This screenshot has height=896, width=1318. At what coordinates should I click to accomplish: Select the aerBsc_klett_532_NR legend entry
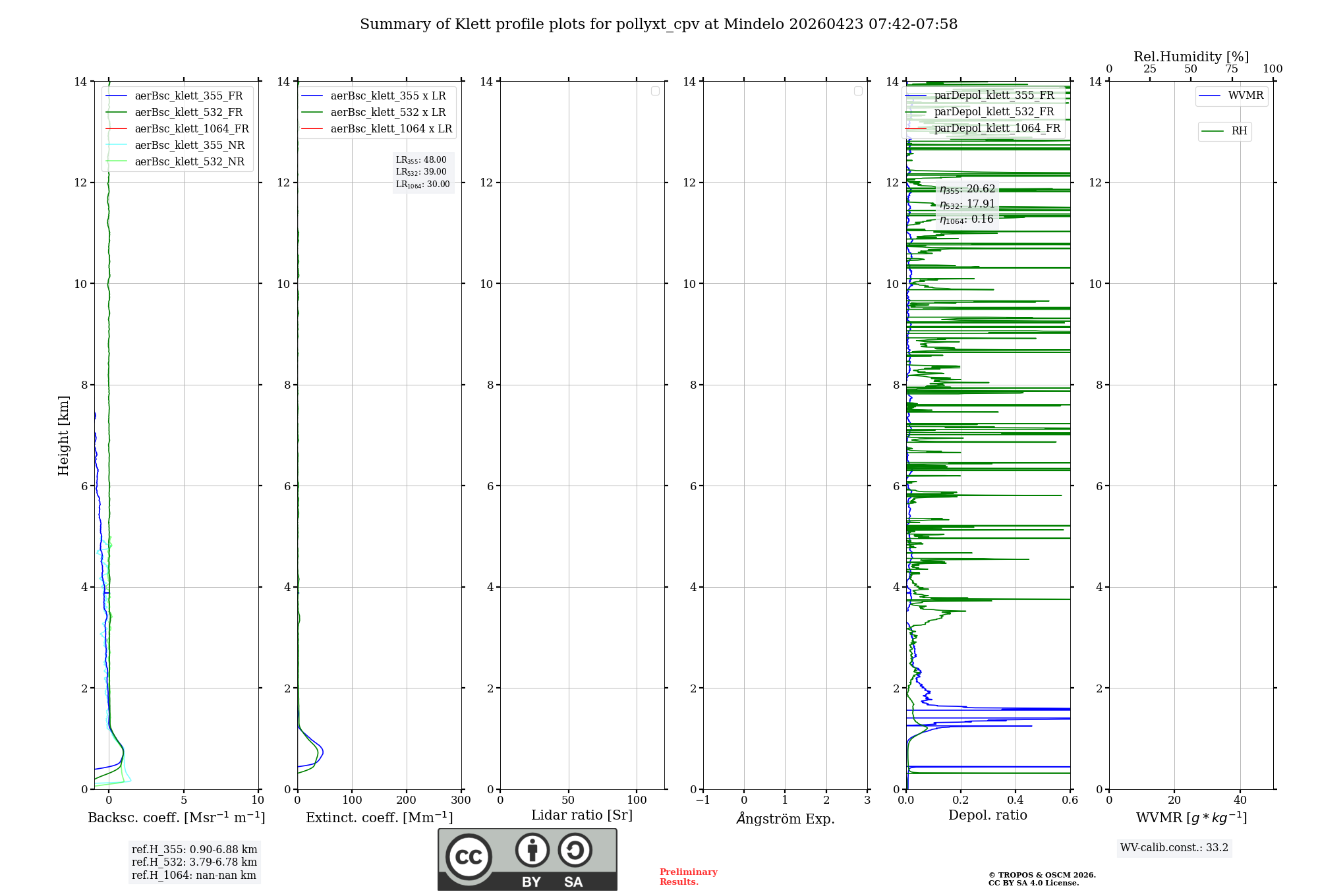[x=189, y=162]
